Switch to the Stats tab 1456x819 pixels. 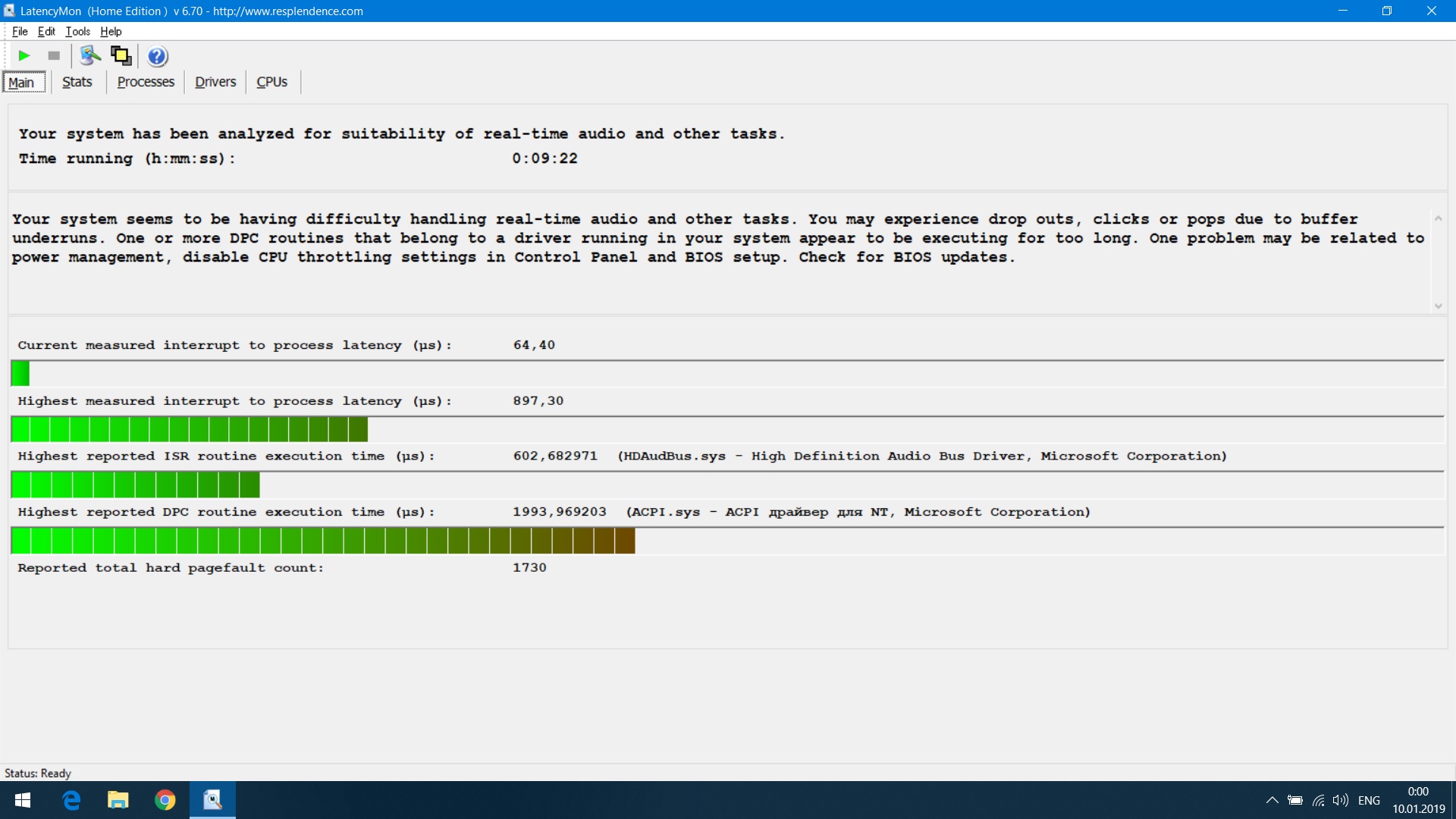[77, 82]
